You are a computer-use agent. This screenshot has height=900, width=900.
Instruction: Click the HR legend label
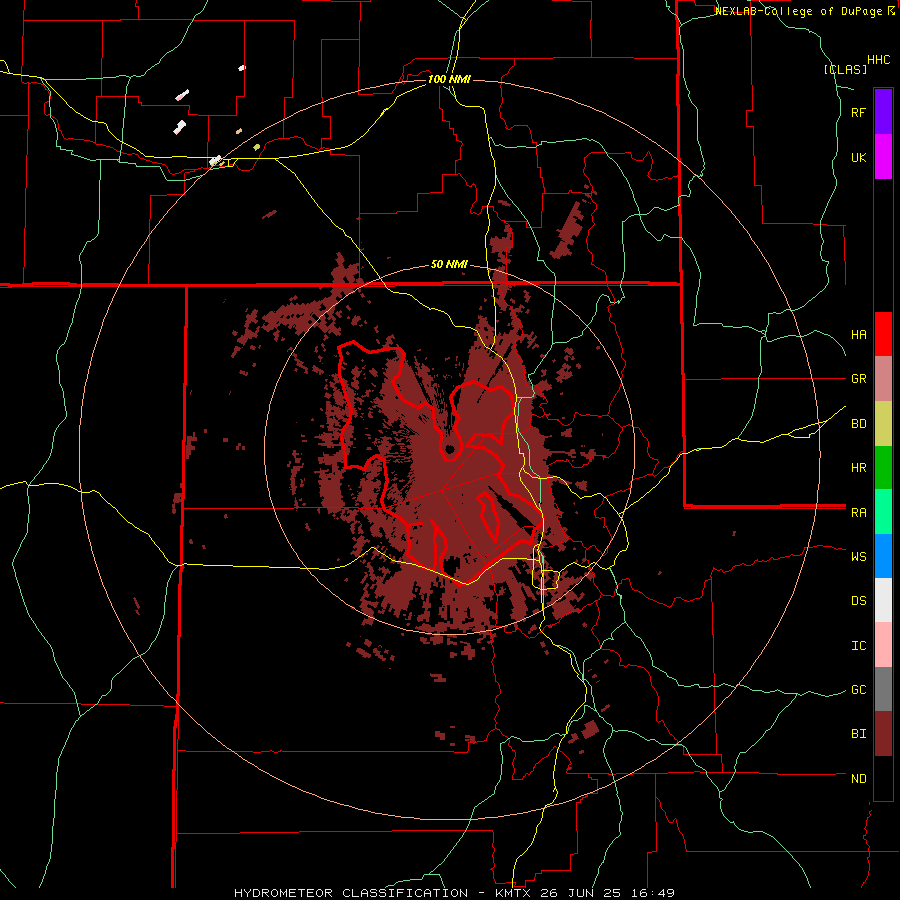click(858, 468)
